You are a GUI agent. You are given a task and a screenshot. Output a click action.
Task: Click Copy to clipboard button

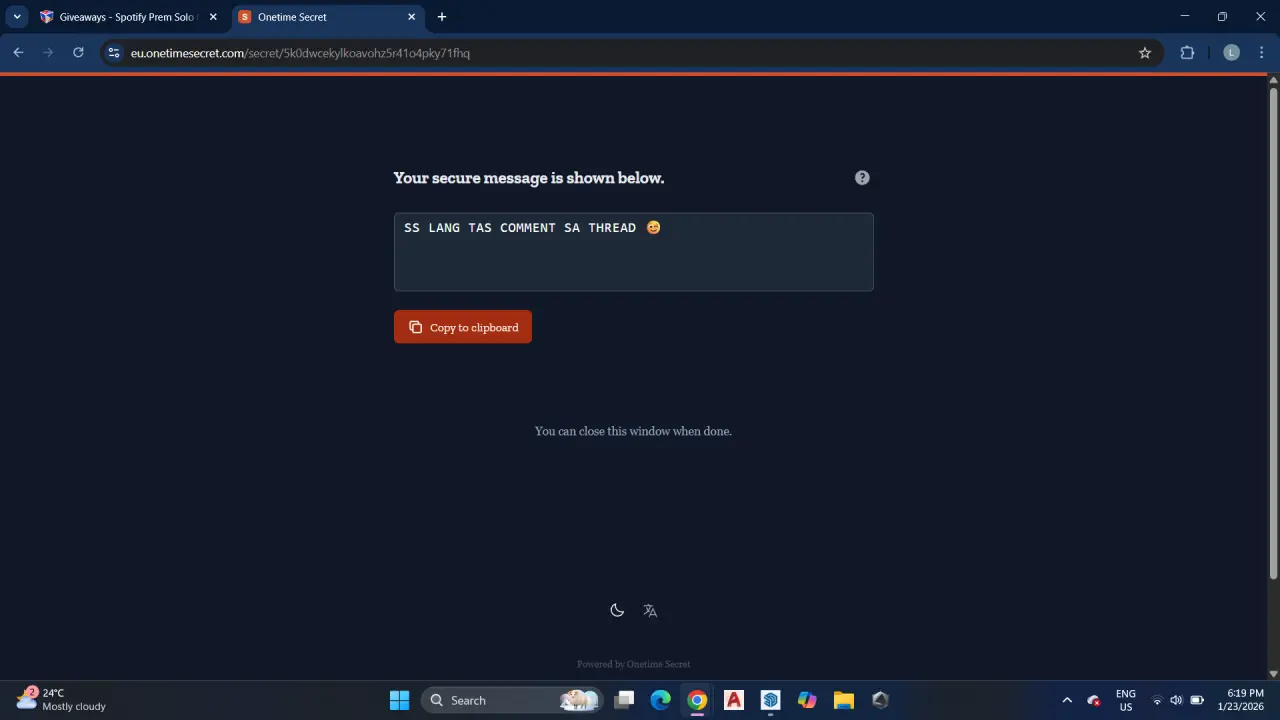tap(463, 327)
